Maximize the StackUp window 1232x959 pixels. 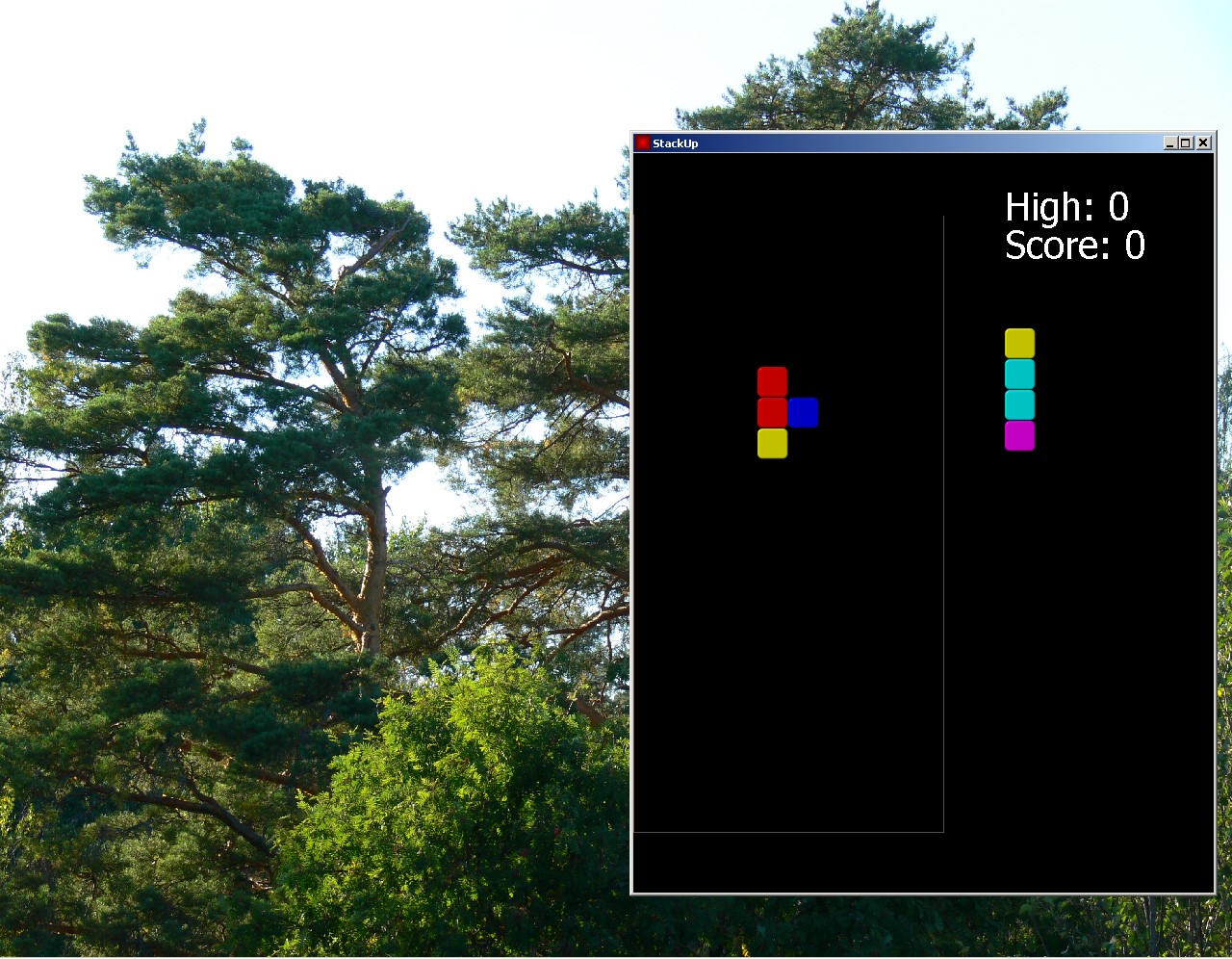pyautogui.click(x=1186, y=143)
